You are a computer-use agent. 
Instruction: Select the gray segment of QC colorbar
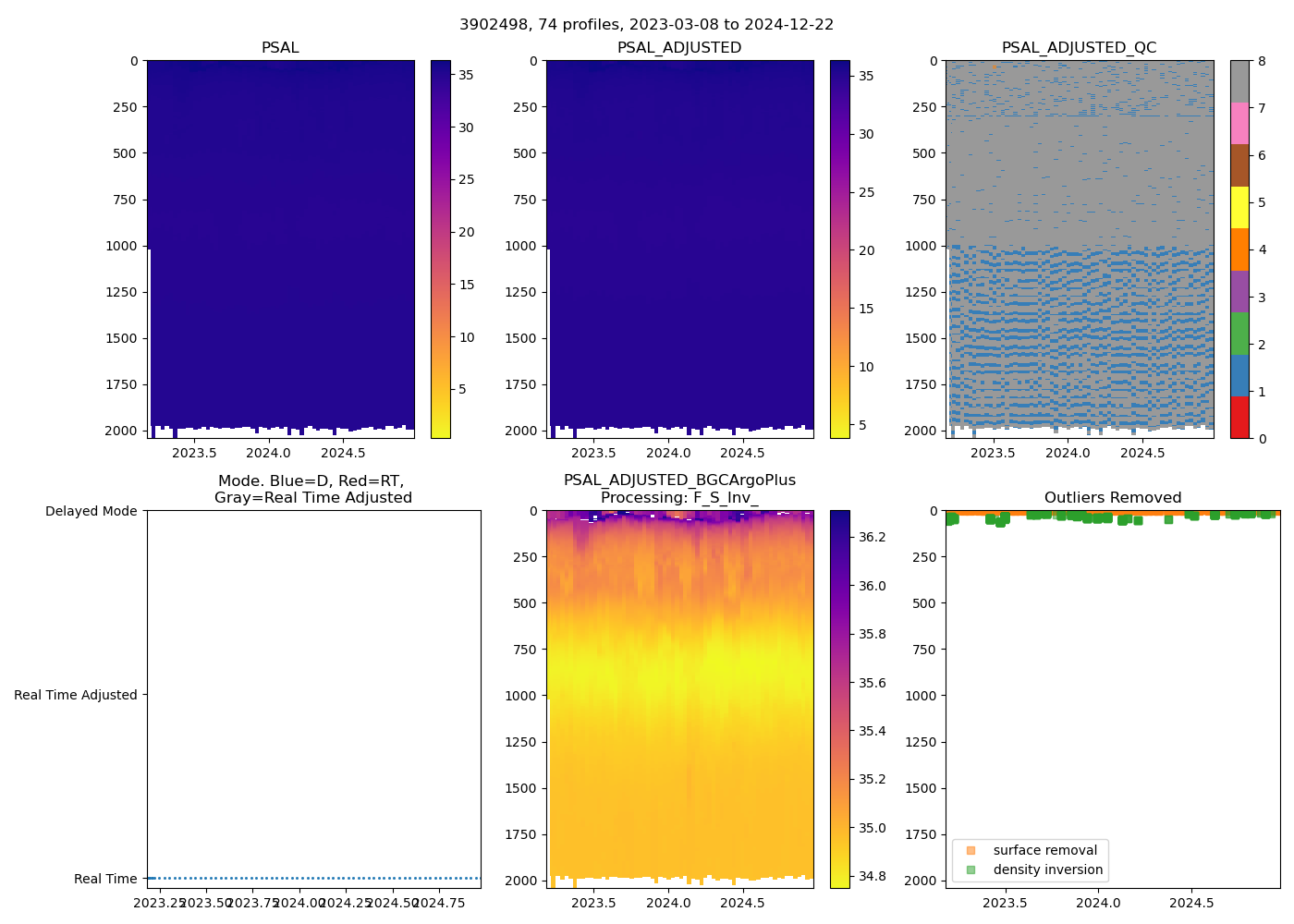point(1239,81)
